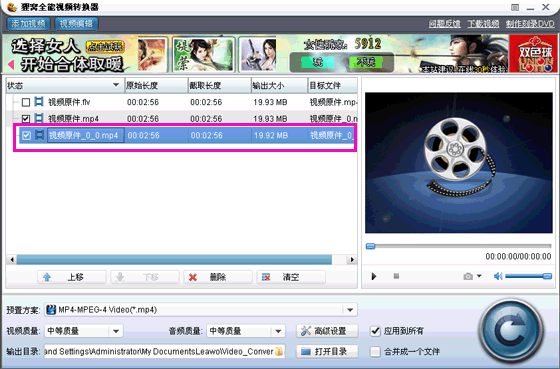Sort by the 输出大小 column header

(279, 85)
